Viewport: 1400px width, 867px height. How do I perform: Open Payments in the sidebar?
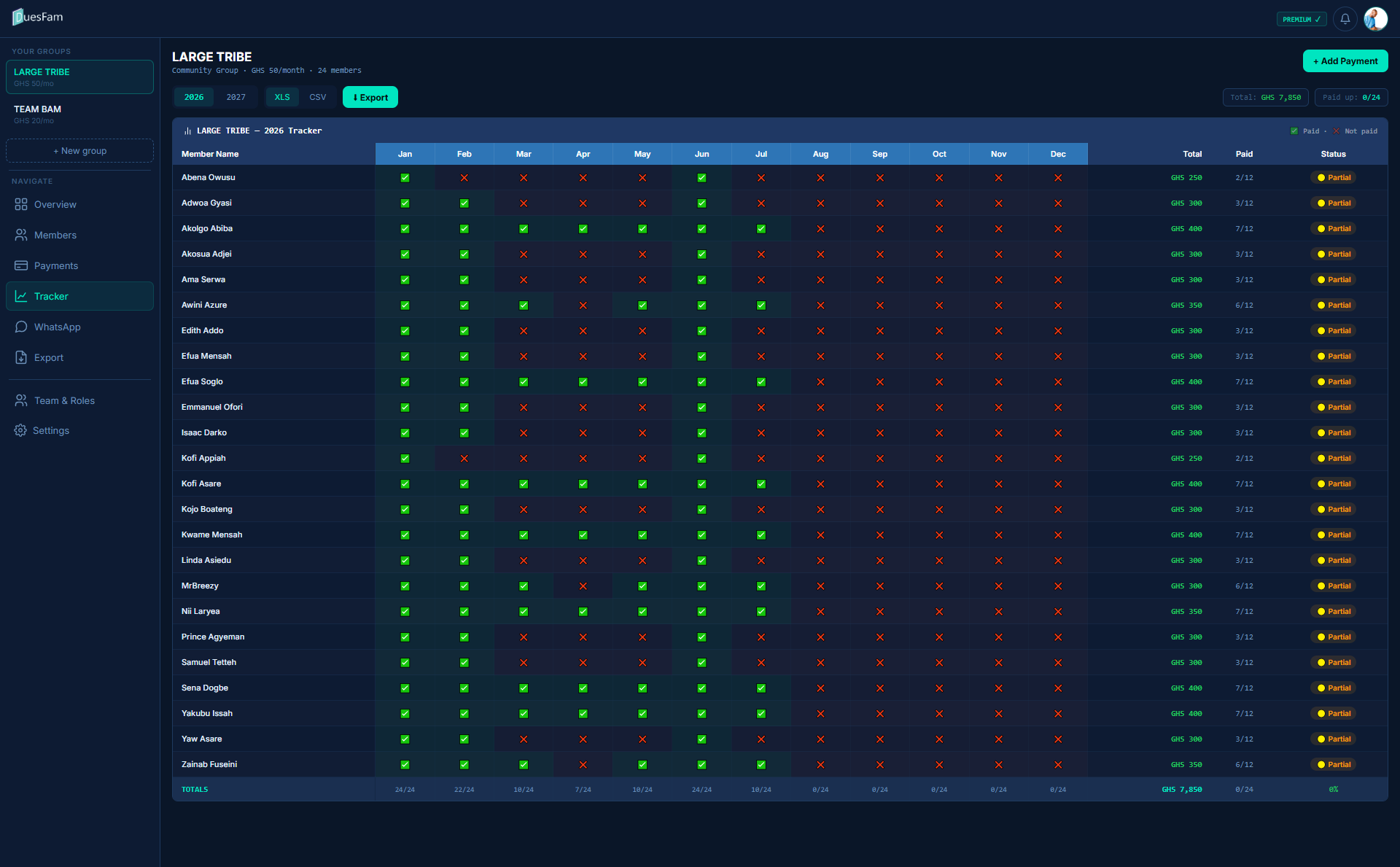tap(80, 265)
